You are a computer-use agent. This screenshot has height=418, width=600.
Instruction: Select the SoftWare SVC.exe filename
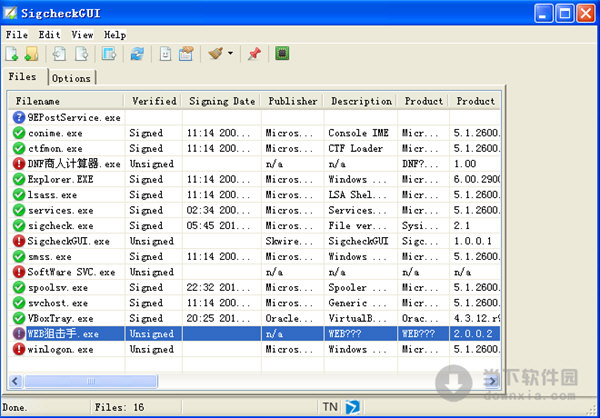pos(72,272)
